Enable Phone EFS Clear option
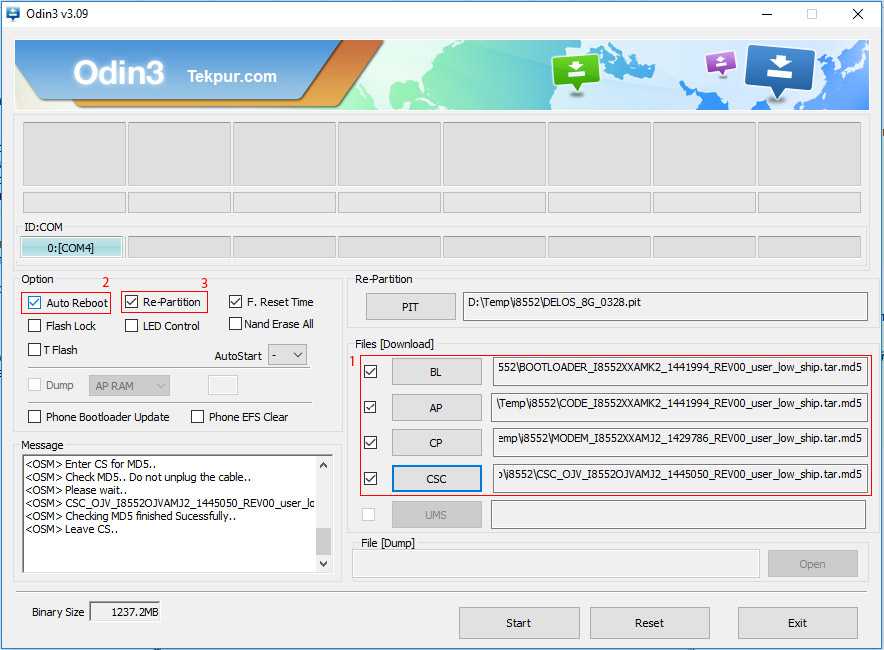Screen dimensions: 884x650 point(198,417)
